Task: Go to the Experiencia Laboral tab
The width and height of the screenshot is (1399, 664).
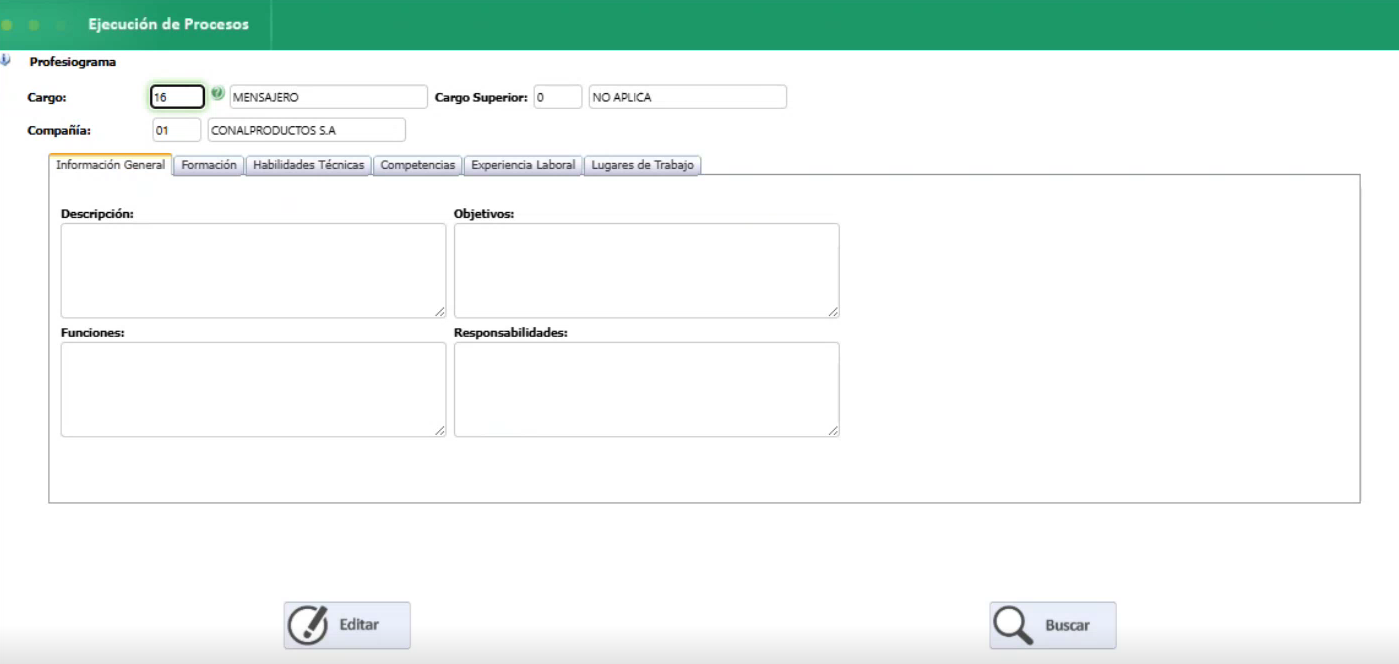Action: tap(523, 165)
